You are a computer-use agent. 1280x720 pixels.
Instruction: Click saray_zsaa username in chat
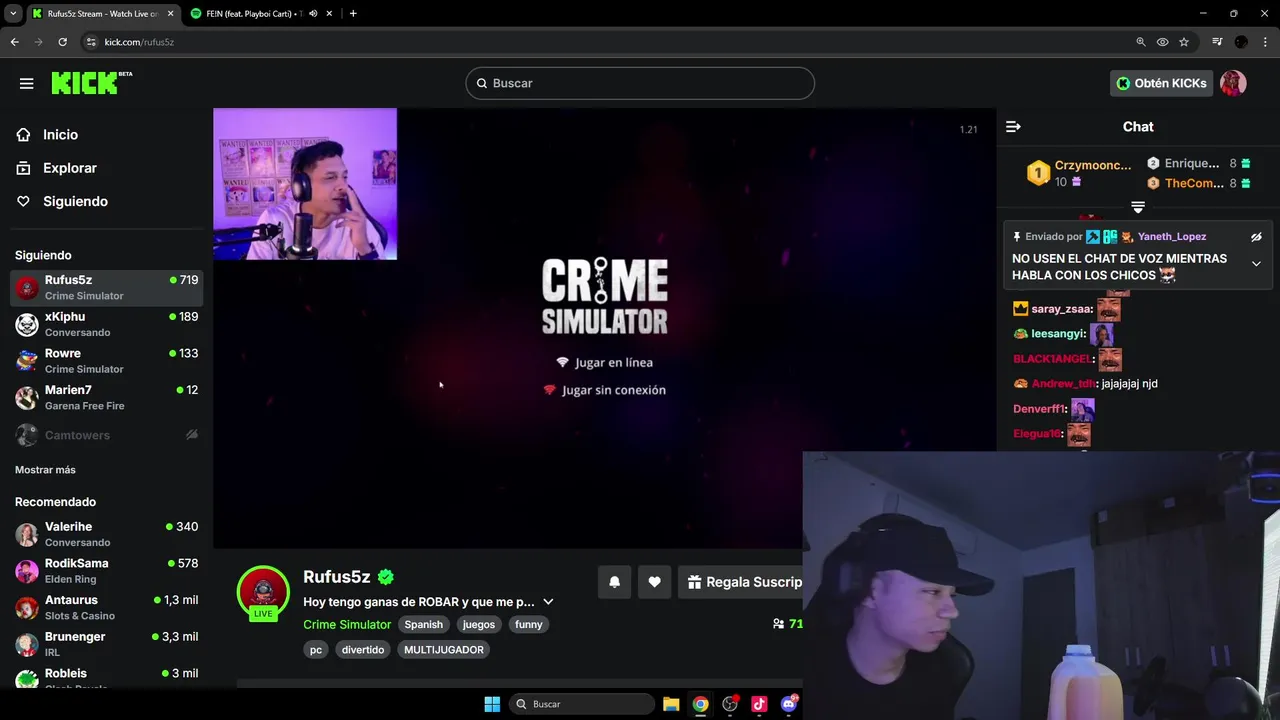click(1062, 309)
